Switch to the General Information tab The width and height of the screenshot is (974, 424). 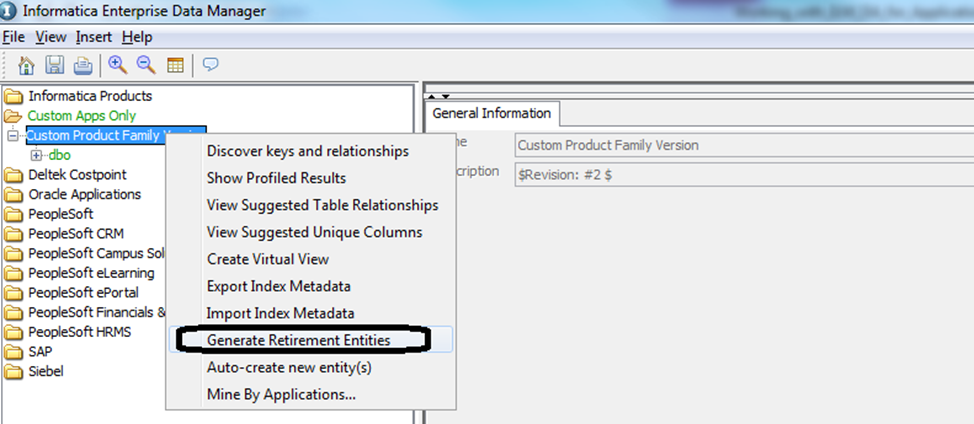coord(491,113)
